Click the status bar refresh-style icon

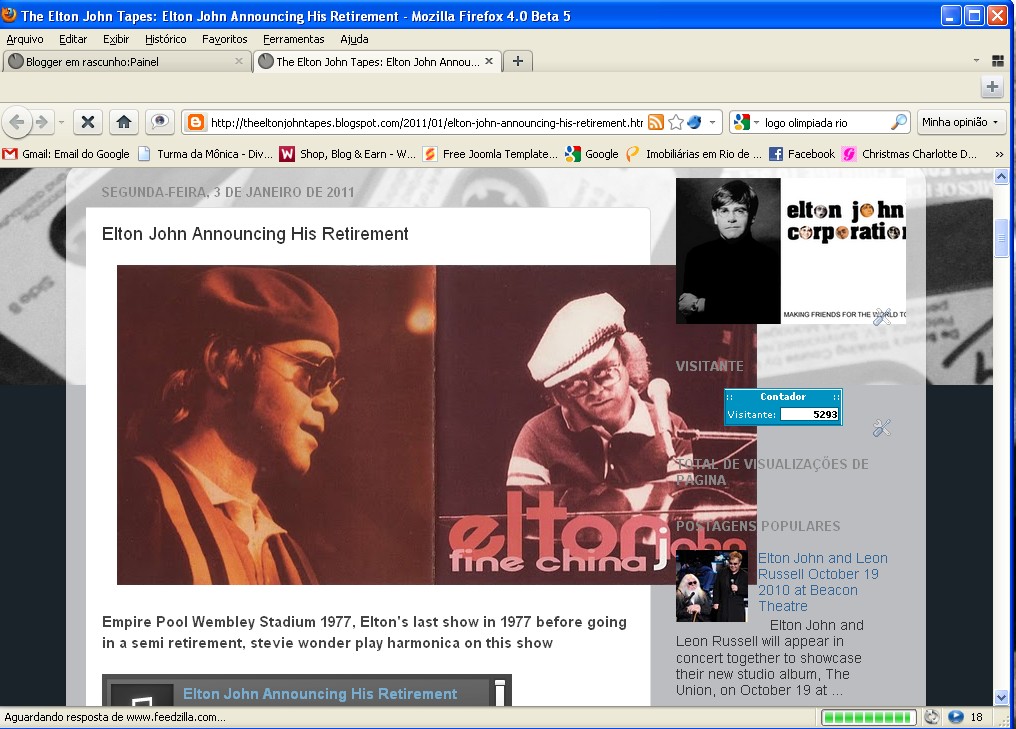tap(932, 717)
